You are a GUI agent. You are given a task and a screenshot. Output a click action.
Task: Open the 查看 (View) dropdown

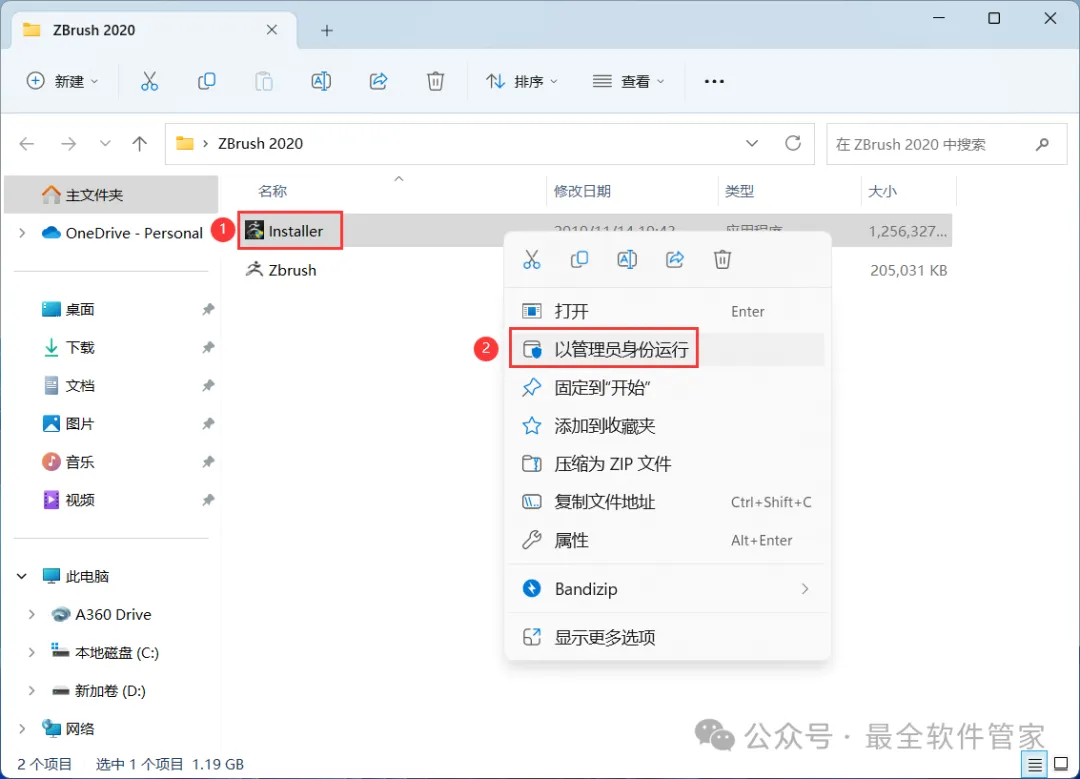[629, 81]
